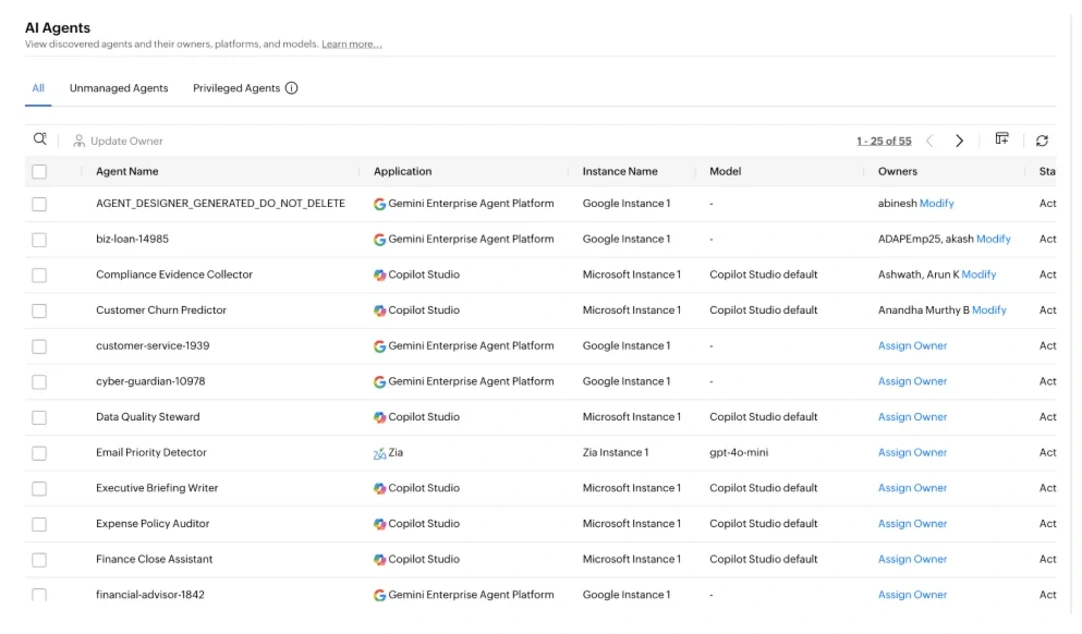Image resolution: width=1082 pixels, height=634 pixels.
Task: Click Gemini icon in cyber-guardian-10978 row
Action: pos(380,382)
